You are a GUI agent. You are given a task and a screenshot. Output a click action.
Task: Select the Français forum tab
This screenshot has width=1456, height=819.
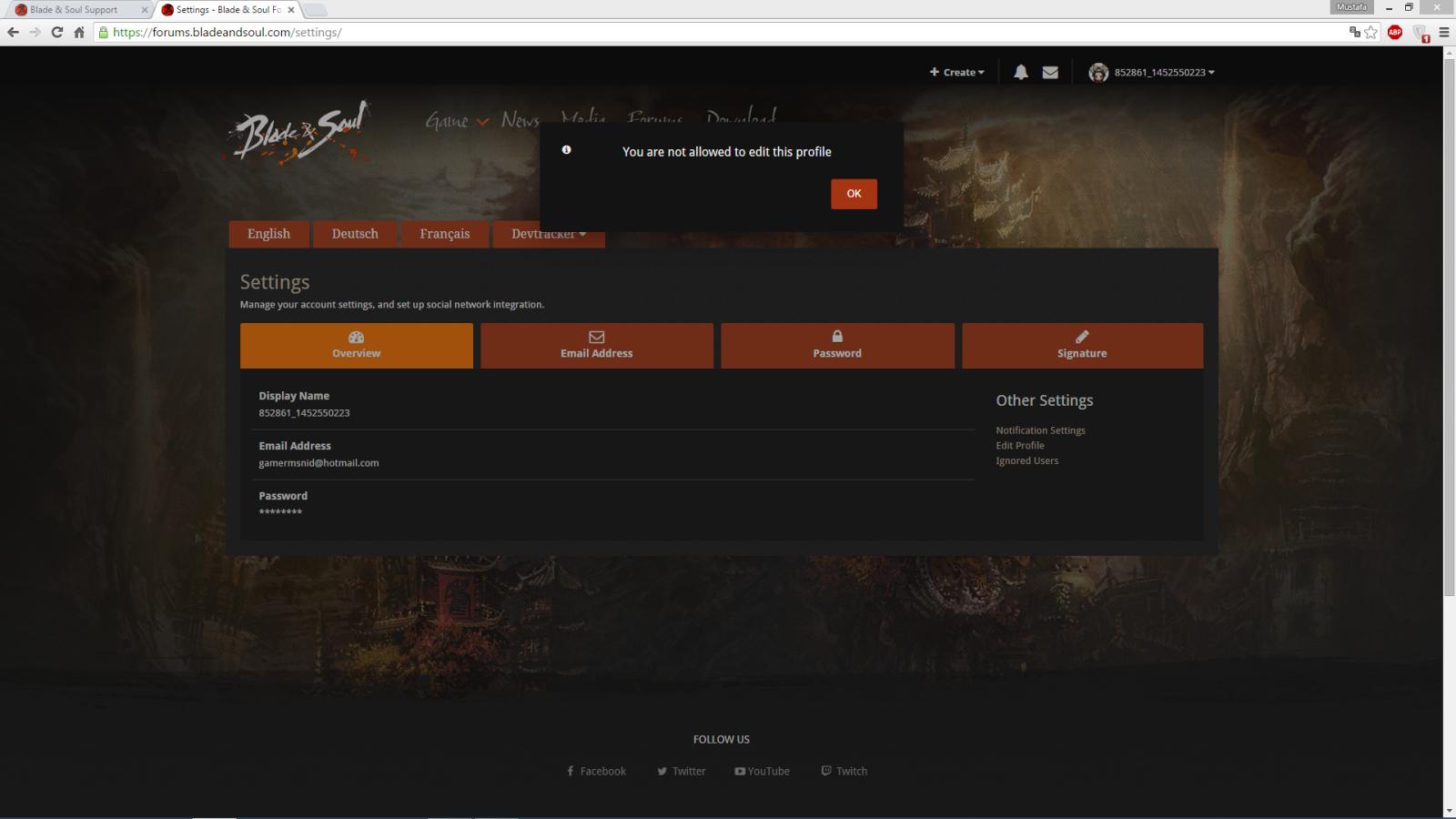click(x=445, y=234)
